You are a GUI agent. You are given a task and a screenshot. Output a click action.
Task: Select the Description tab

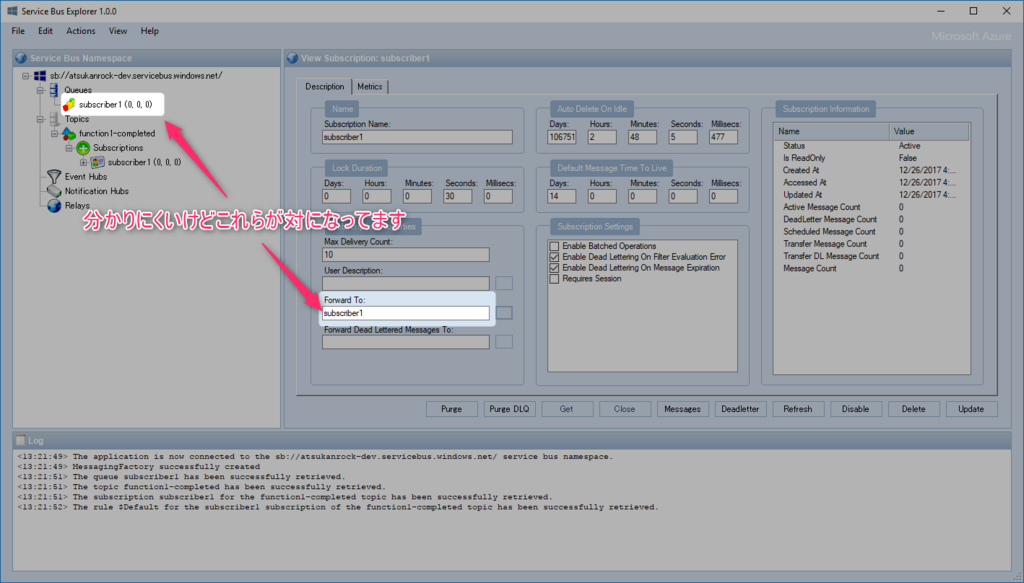coord(325,86)
